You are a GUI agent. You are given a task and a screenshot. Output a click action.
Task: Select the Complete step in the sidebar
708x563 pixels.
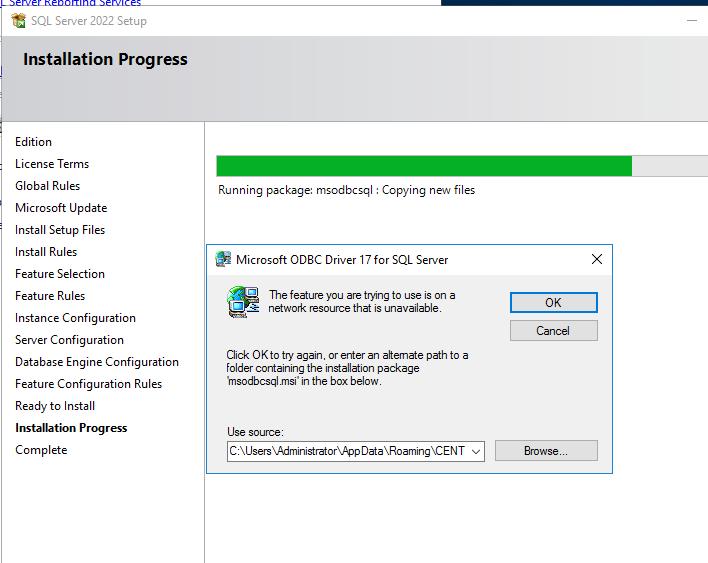coord(41,450)
